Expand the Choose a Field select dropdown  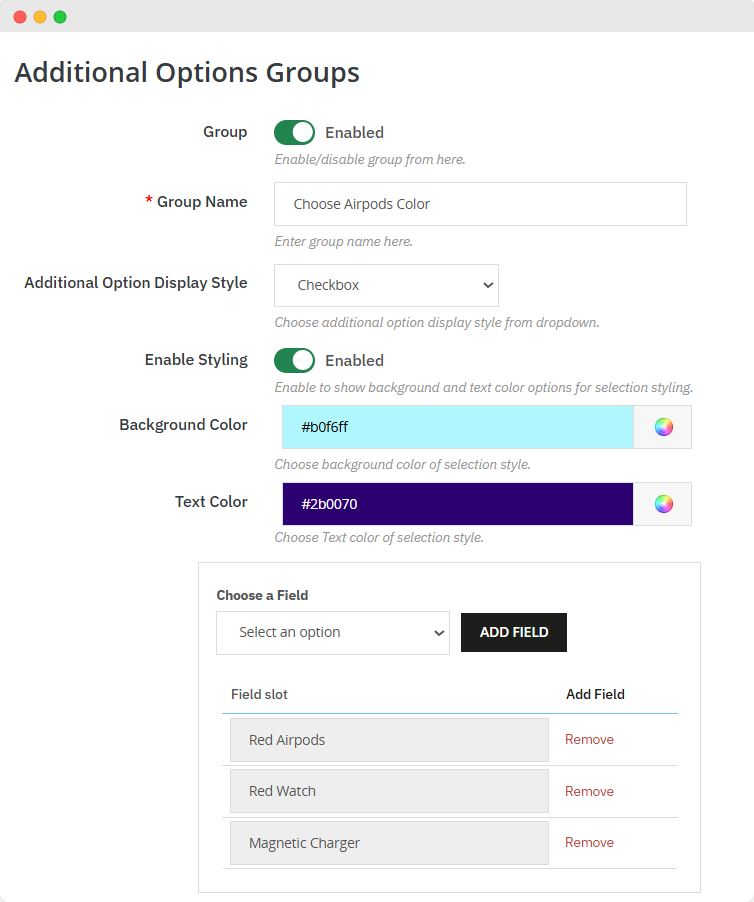click(332, 633)
